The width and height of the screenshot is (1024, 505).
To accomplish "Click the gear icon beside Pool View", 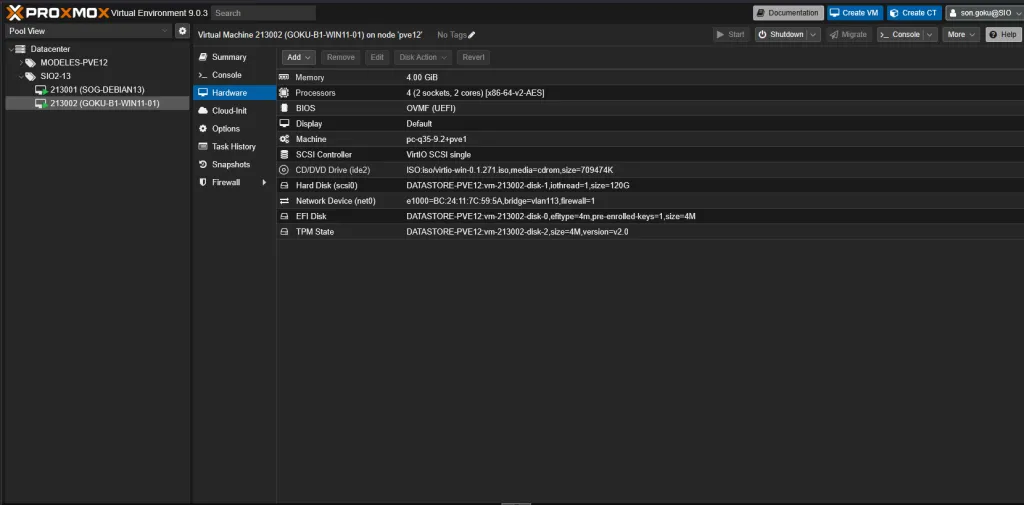I will point(182,31).
